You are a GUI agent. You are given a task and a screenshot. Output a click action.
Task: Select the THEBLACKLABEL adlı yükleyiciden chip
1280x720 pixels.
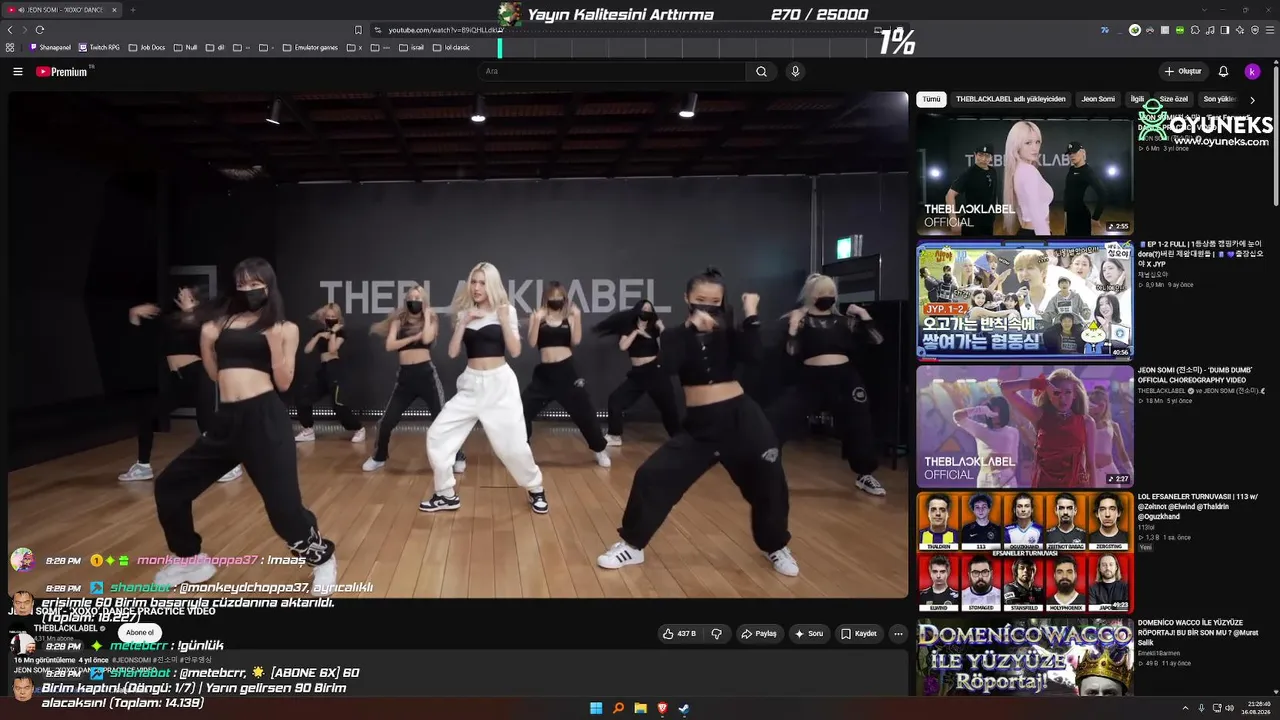[x=1011, y=99]
